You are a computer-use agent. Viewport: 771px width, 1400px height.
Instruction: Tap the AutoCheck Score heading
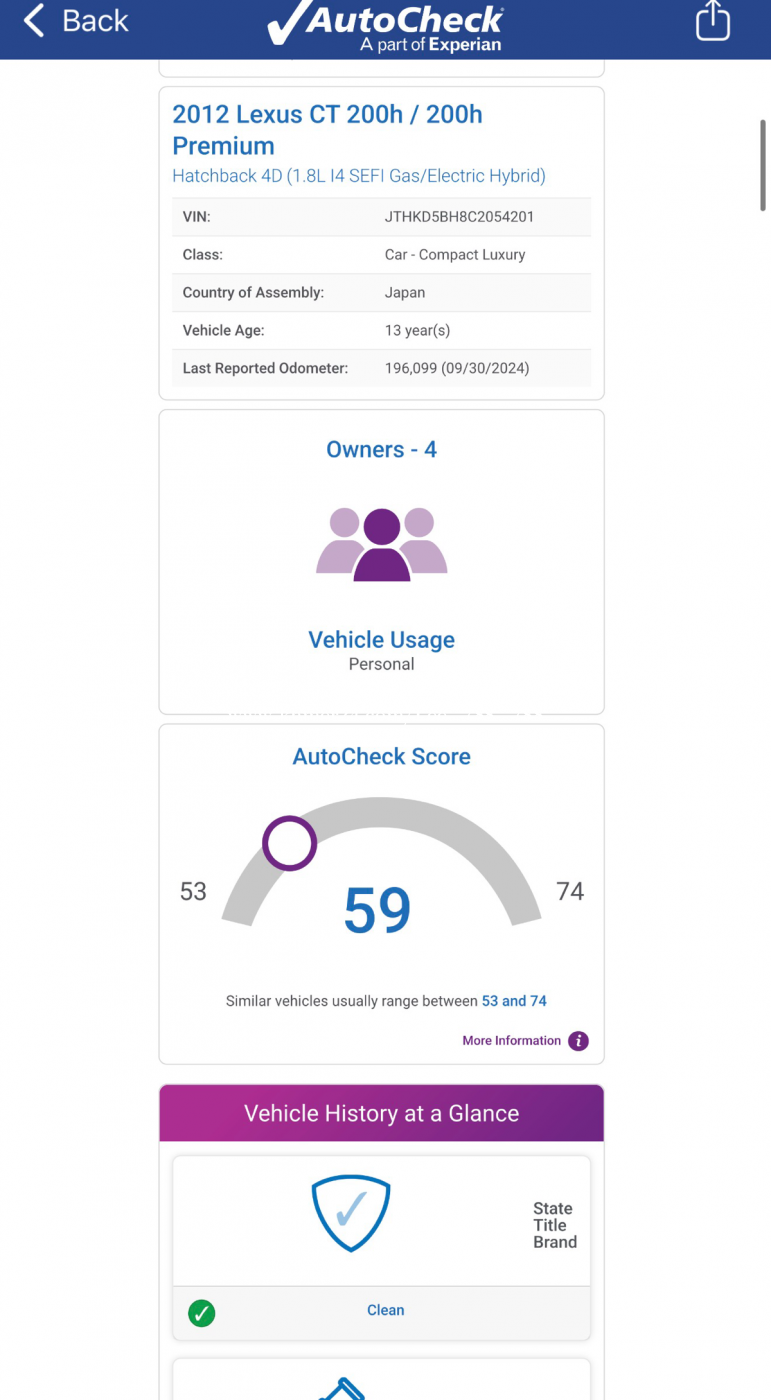click(x=381, y=756)
